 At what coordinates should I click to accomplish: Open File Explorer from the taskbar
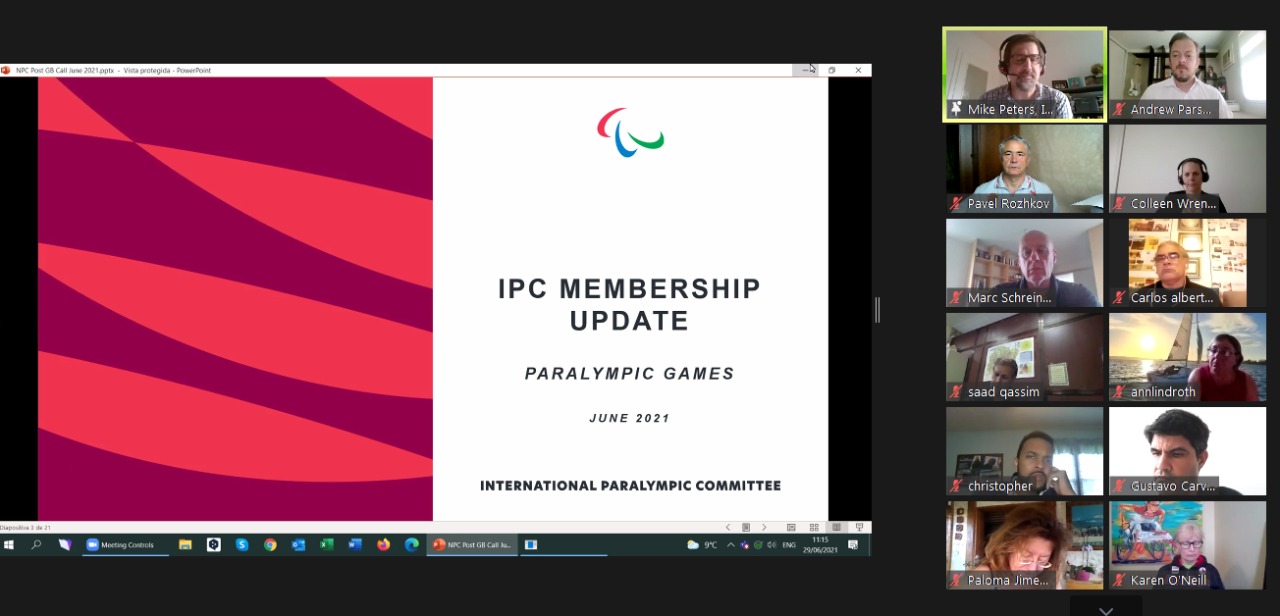click(x=185, y=545)
